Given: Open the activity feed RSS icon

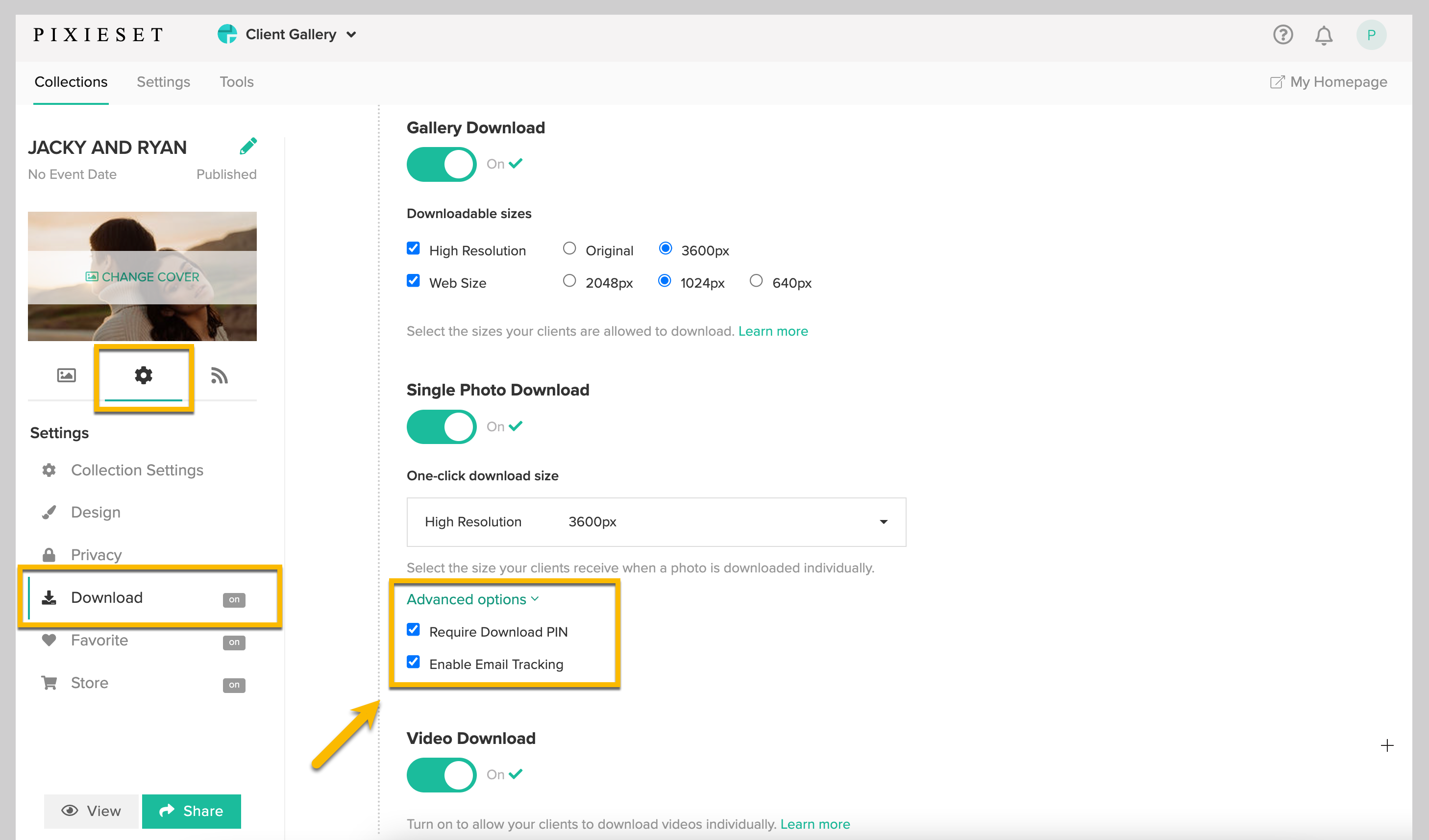Looking at the screenshot, I should [219, 375].
